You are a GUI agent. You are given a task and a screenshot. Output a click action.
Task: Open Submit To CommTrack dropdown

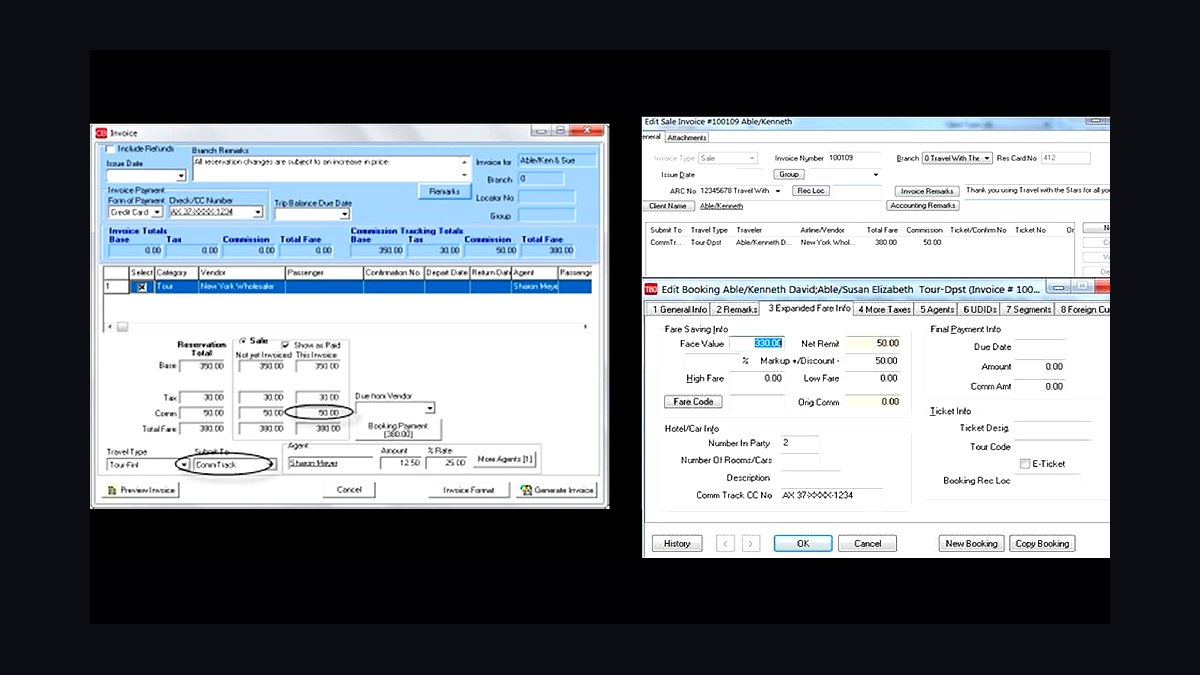click(x=270, y=465)
